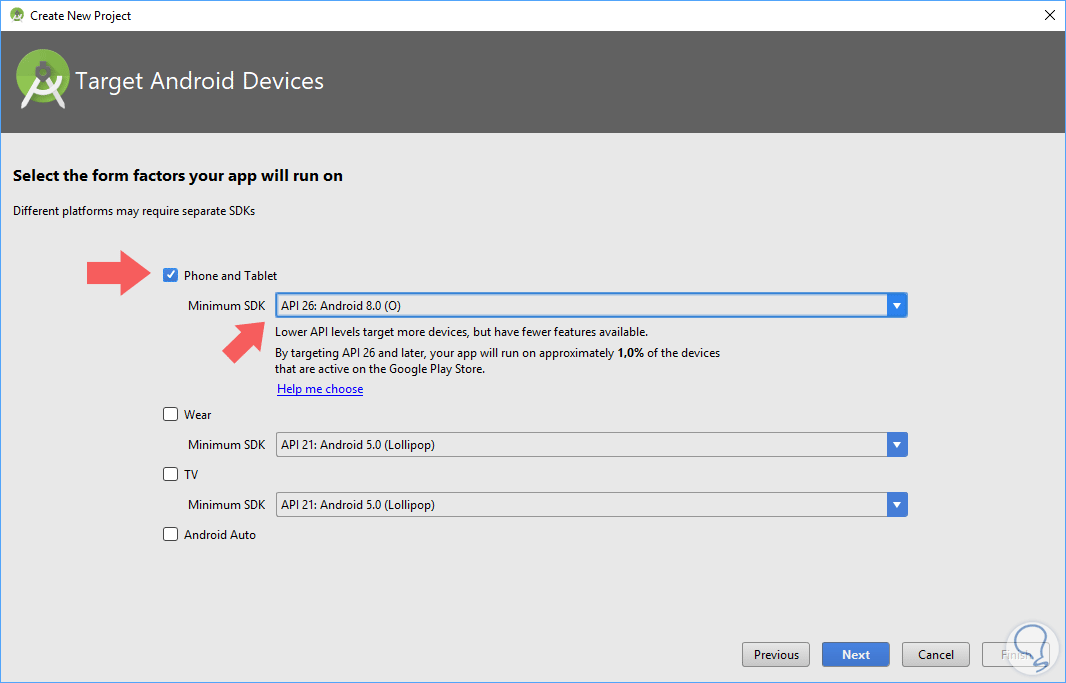Enable the TV form factor checkbox
1066x683 pixels.
(x=171, y=474)
